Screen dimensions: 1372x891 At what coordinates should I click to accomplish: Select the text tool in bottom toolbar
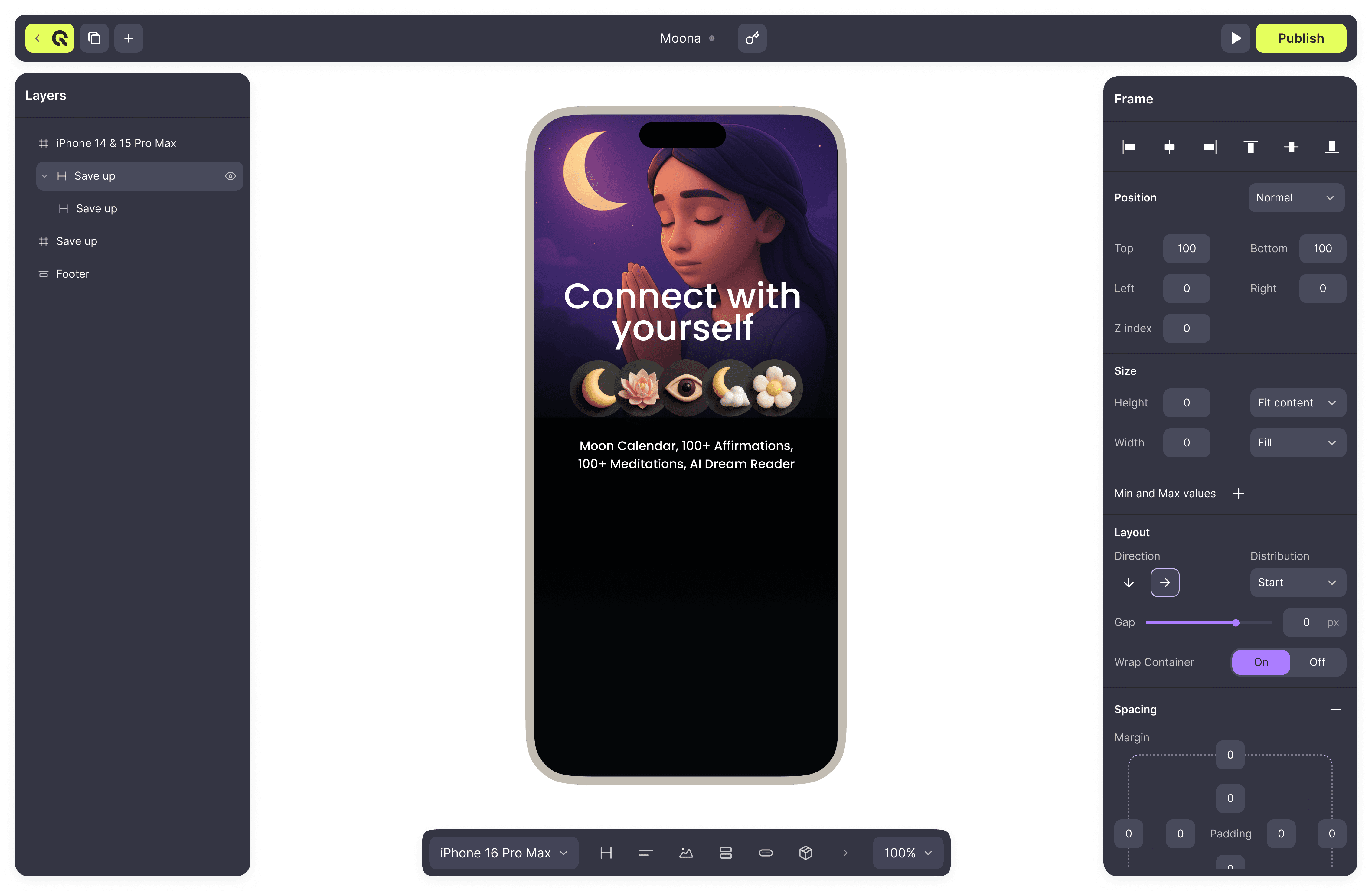(x=646, y=853)
